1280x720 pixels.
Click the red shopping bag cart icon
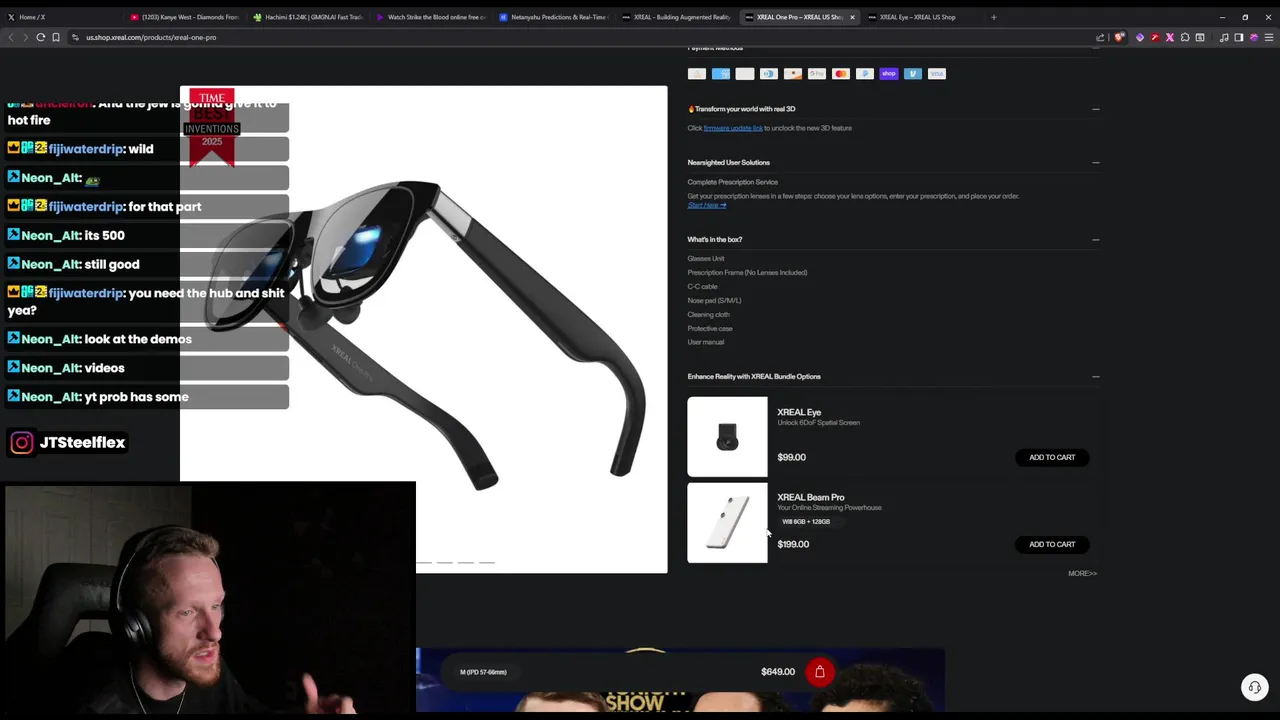point(820,672)
